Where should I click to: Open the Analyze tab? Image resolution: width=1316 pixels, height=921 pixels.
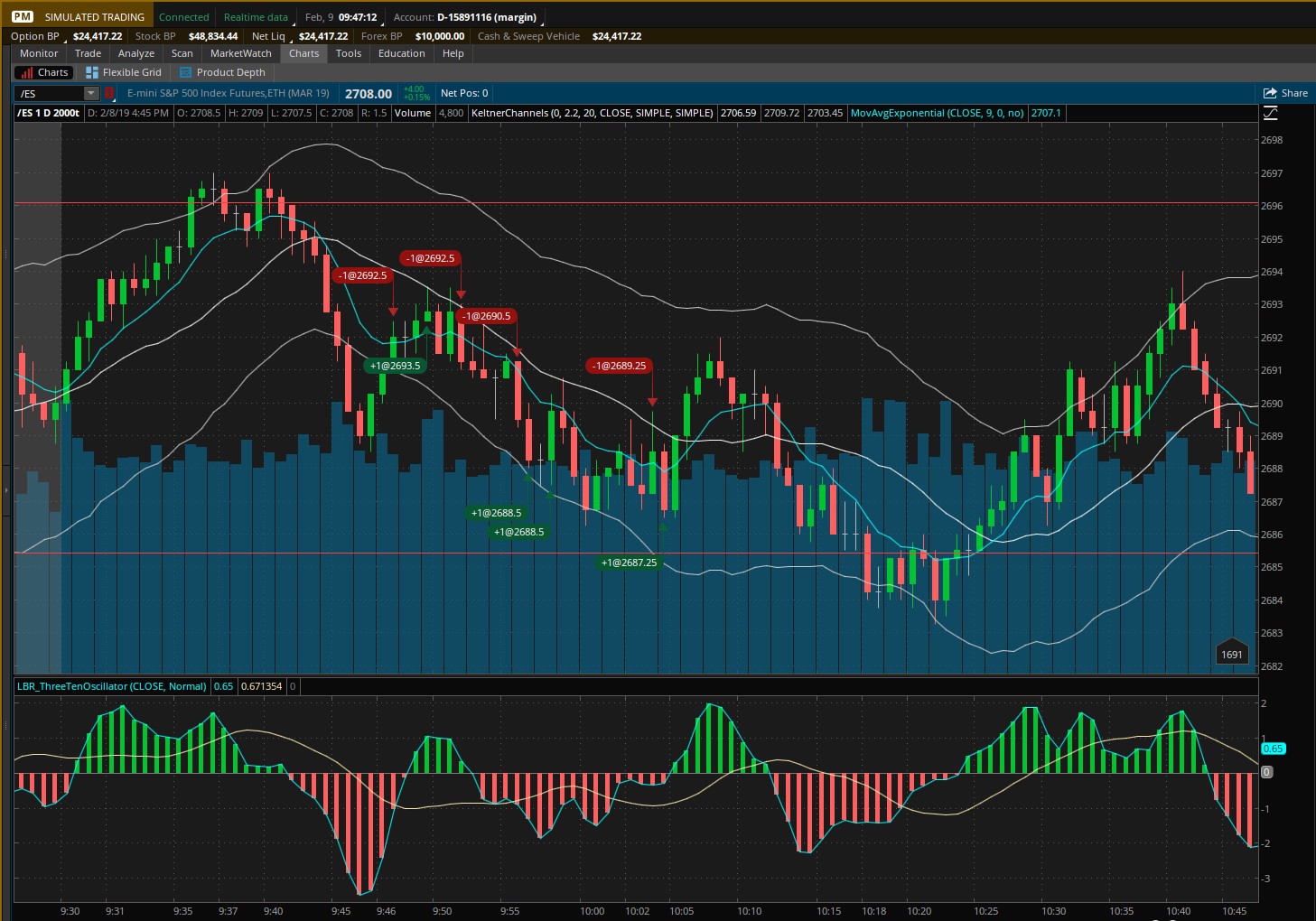coord(135,53)
